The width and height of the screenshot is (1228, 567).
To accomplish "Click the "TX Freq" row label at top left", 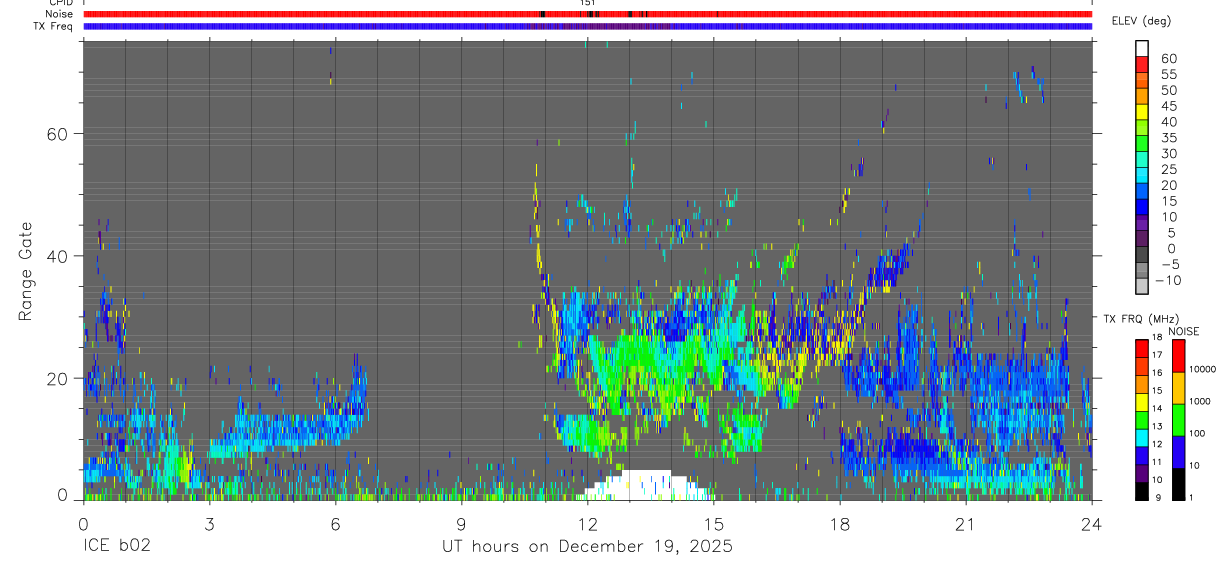I will point(55,26).
